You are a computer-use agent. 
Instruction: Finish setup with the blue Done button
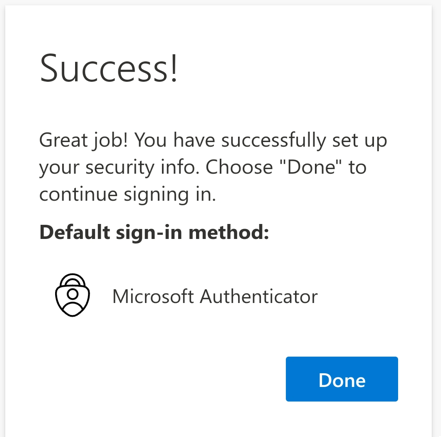pos(342,379)
